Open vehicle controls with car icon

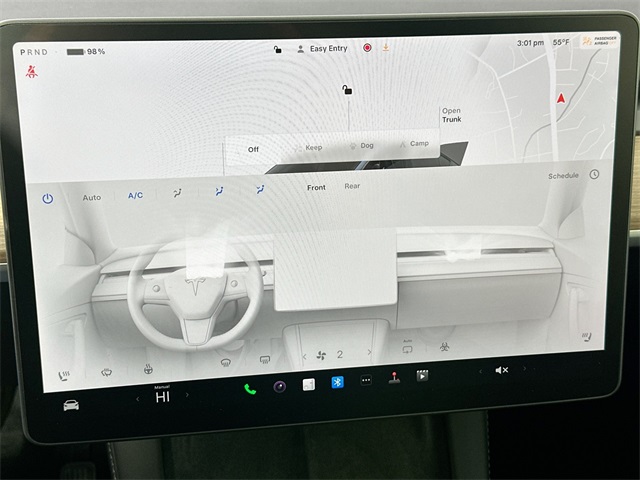click(x=71, y=405)
